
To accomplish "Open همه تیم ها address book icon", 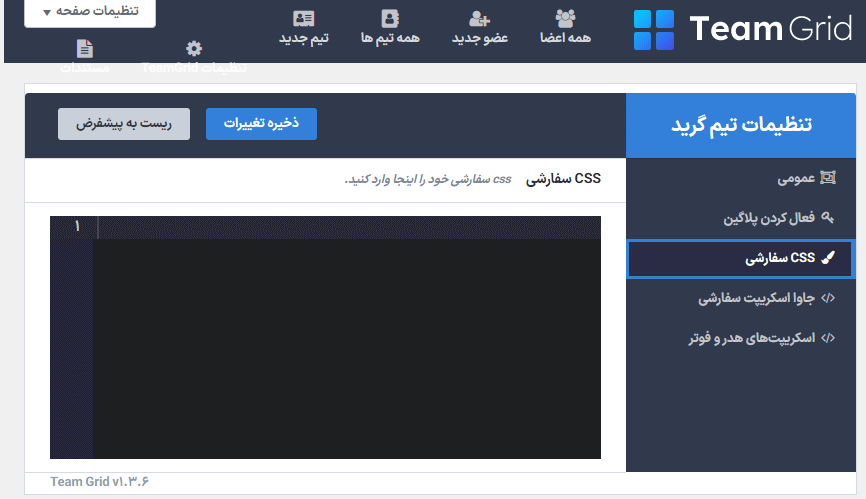I will pos(390,18).
